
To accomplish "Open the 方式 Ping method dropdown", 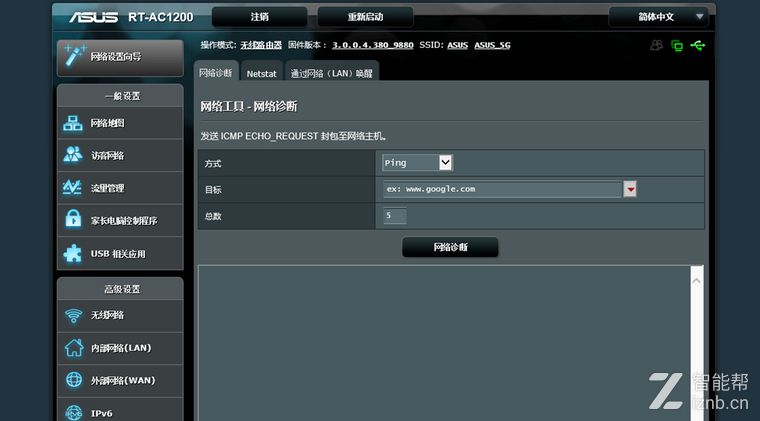I will [x=417, y=163].
